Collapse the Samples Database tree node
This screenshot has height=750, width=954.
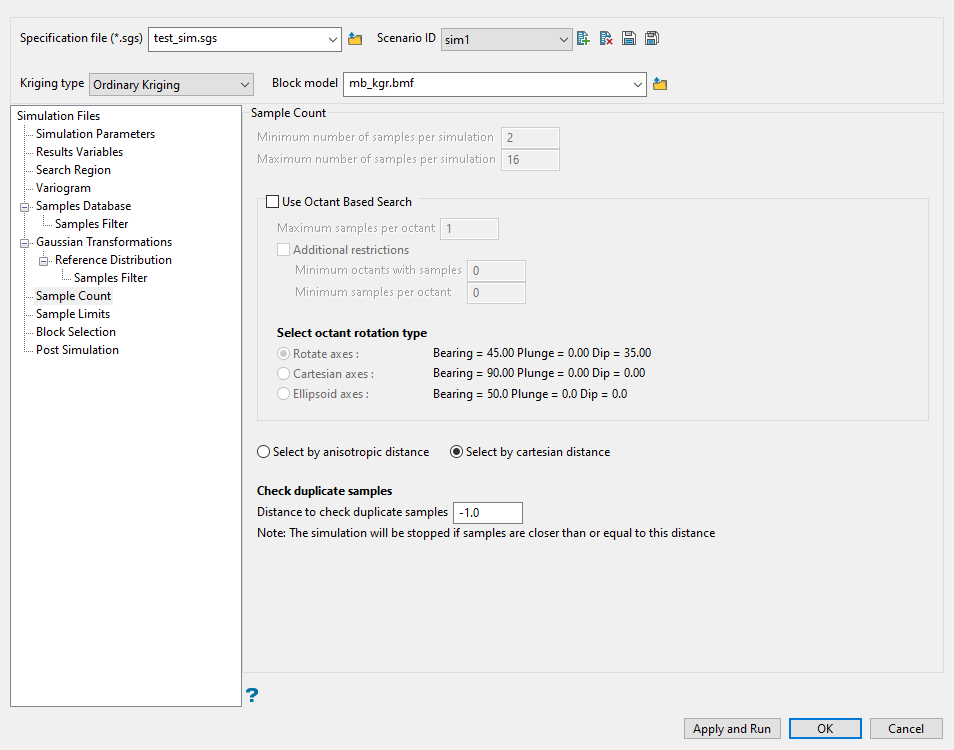[x=25, y=206]
